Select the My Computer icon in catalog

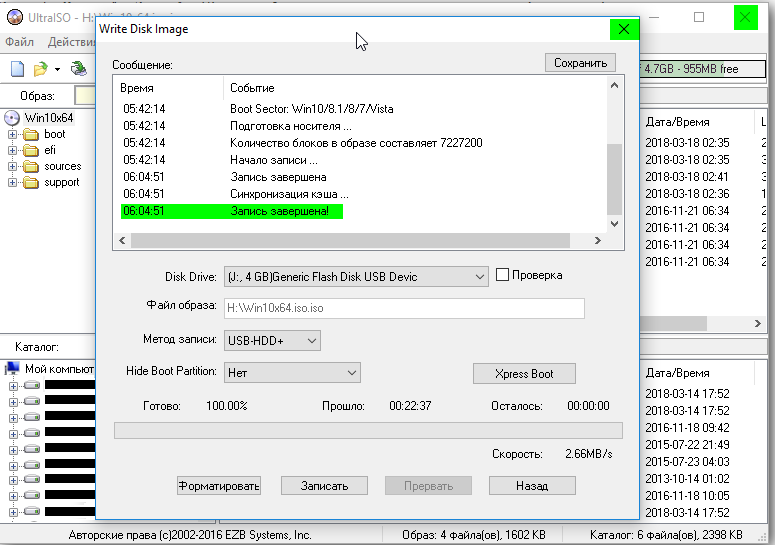click(13, 369)
